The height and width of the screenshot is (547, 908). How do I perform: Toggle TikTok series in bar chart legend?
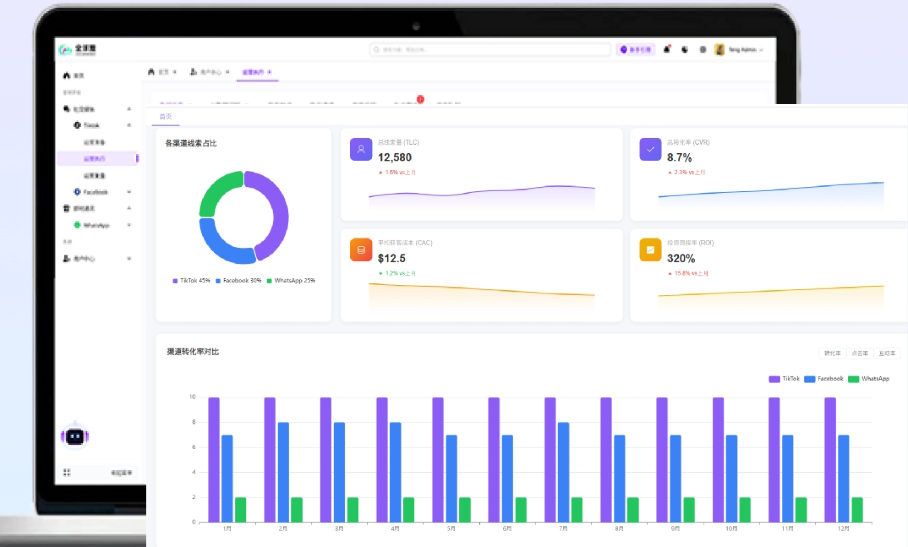(783, 379)
